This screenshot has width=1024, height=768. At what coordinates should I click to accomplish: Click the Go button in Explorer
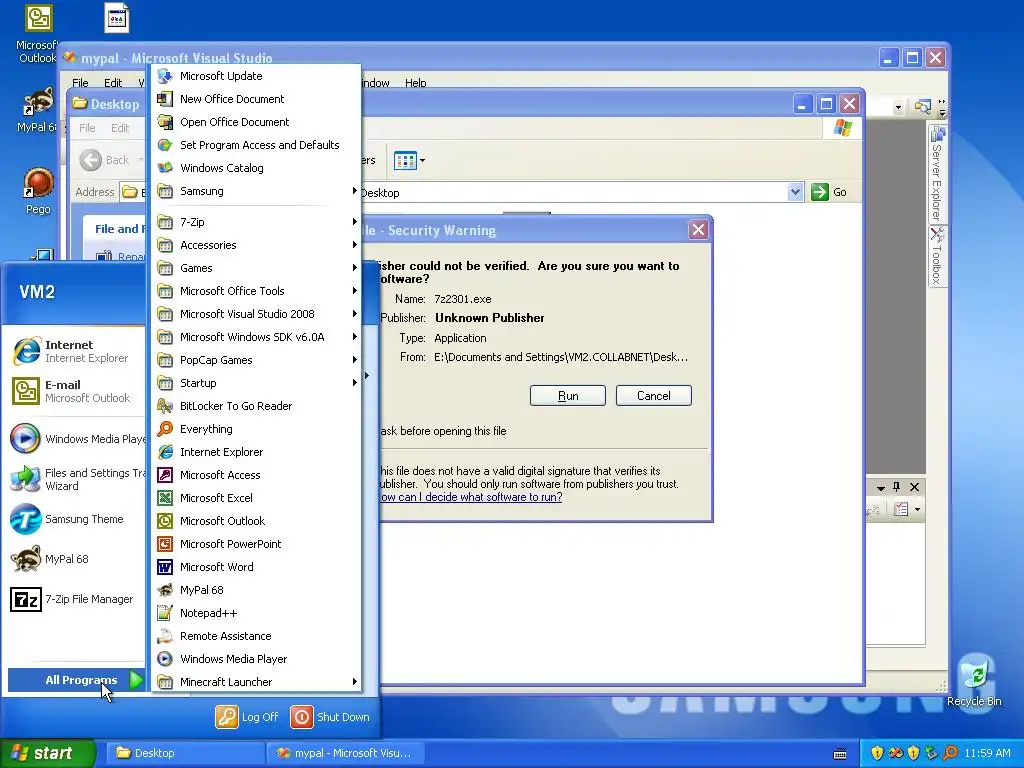[x=829, y=192]
